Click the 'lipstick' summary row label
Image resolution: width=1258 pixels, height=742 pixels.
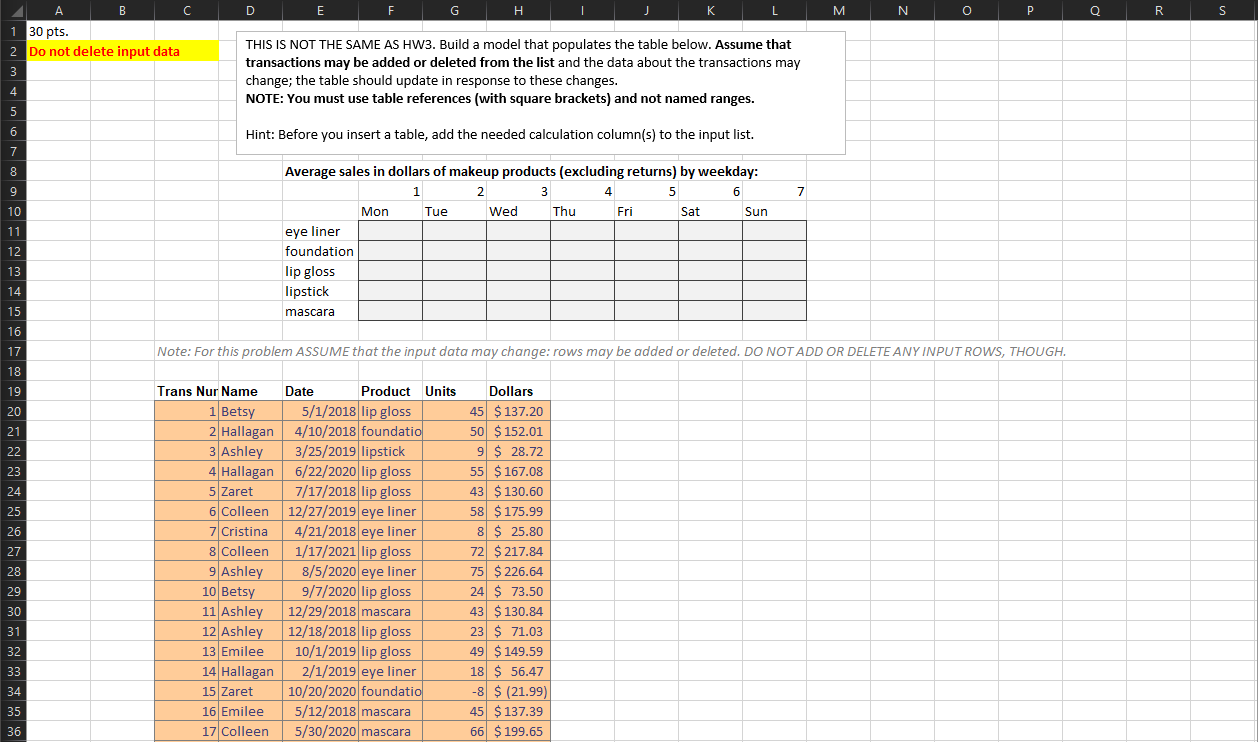coord(320,291)
